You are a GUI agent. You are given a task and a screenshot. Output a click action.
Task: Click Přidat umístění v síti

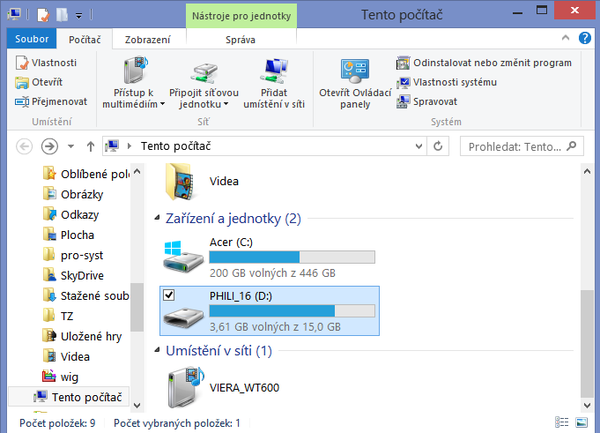point(274,82)
